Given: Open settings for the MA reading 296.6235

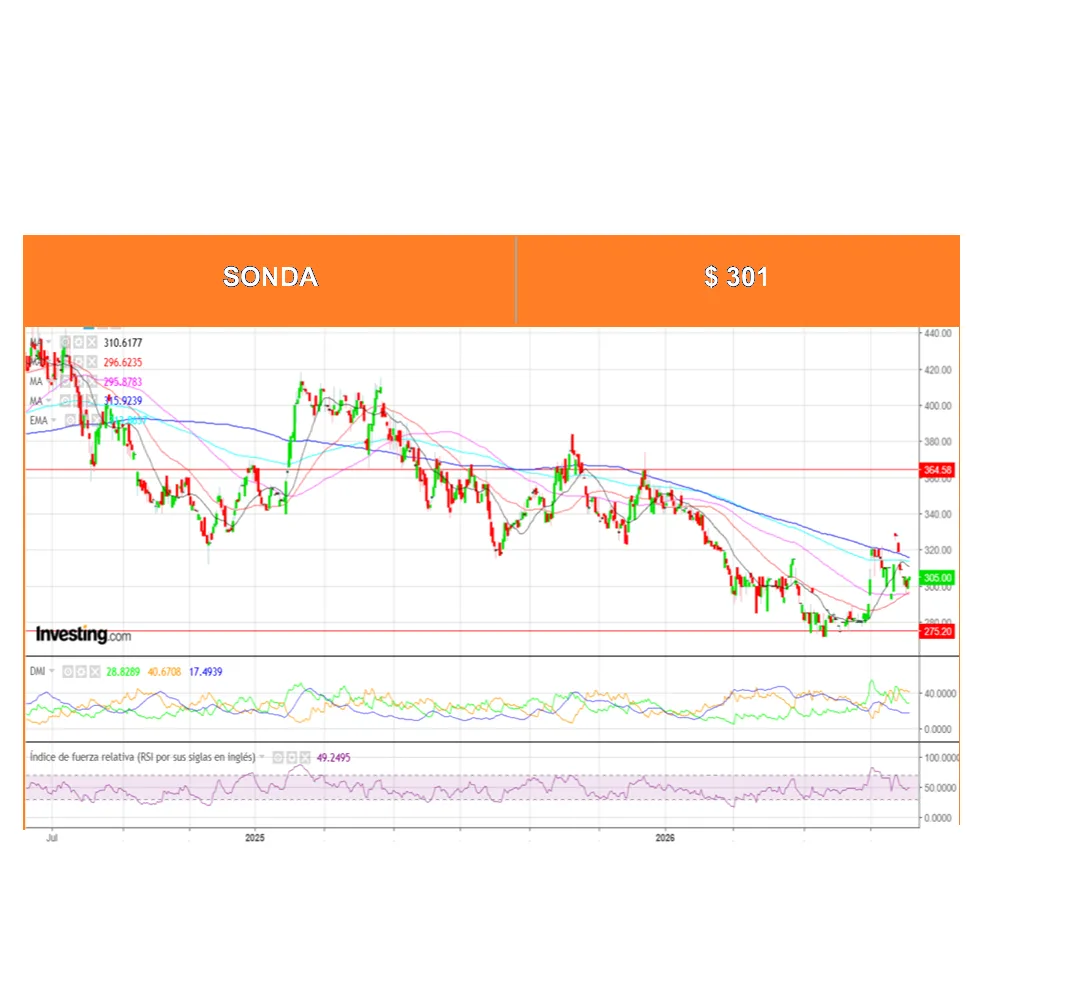Looking at the screenshot, I should (x=79, y=361).
